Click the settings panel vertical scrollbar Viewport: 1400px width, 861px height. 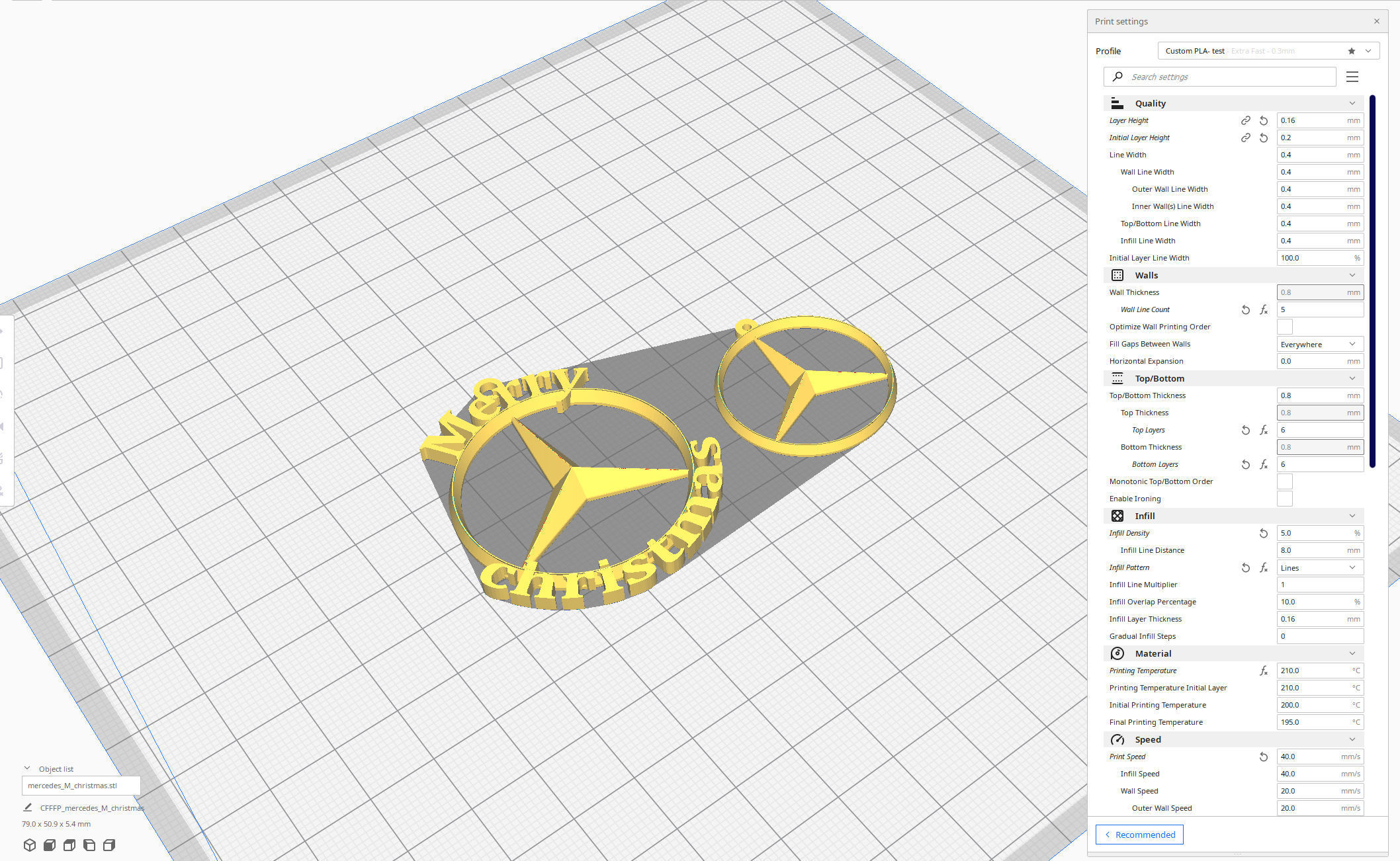[1372, 282]
